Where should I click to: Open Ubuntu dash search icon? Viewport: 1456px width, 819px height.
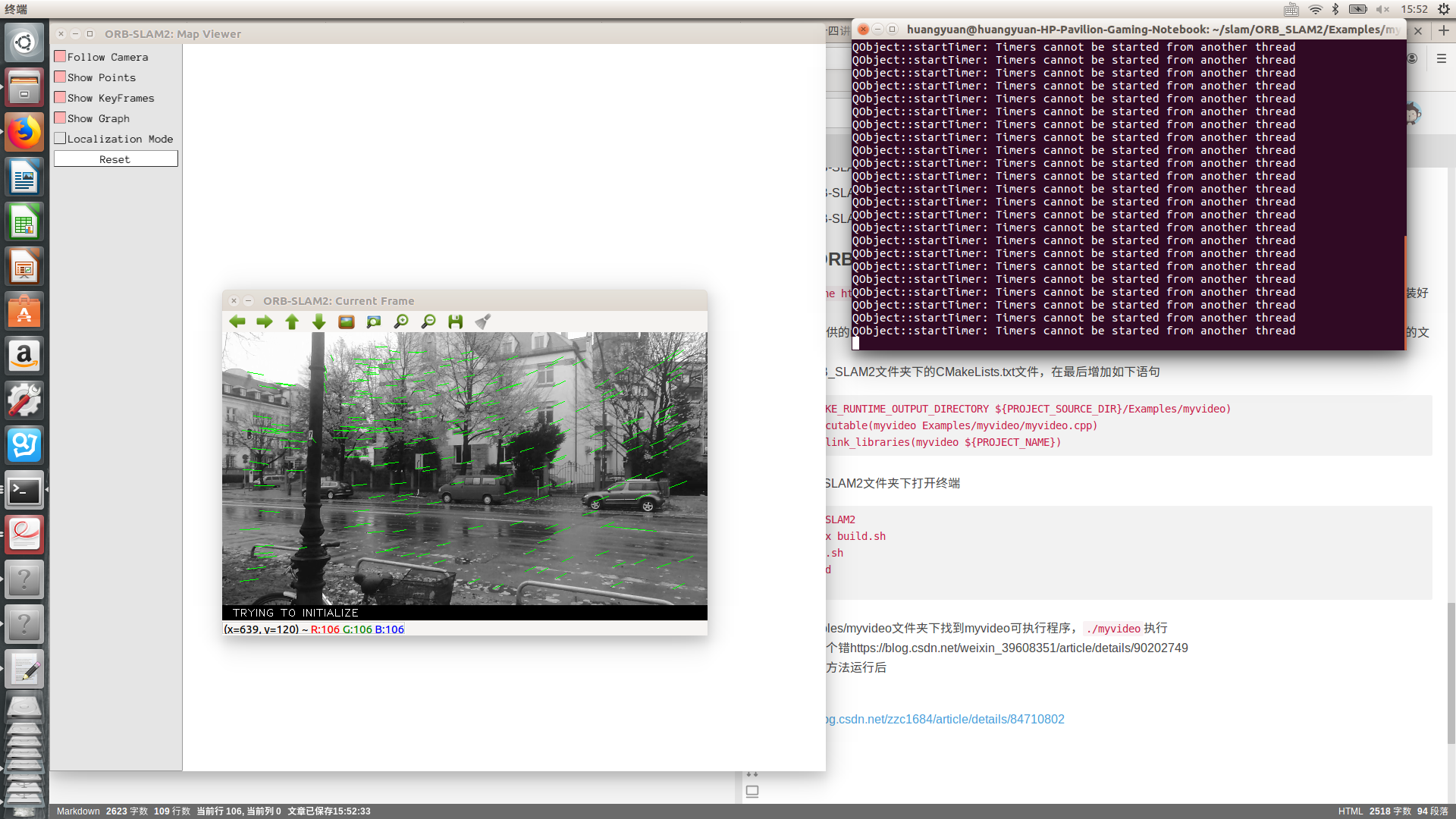click(24, 42)
